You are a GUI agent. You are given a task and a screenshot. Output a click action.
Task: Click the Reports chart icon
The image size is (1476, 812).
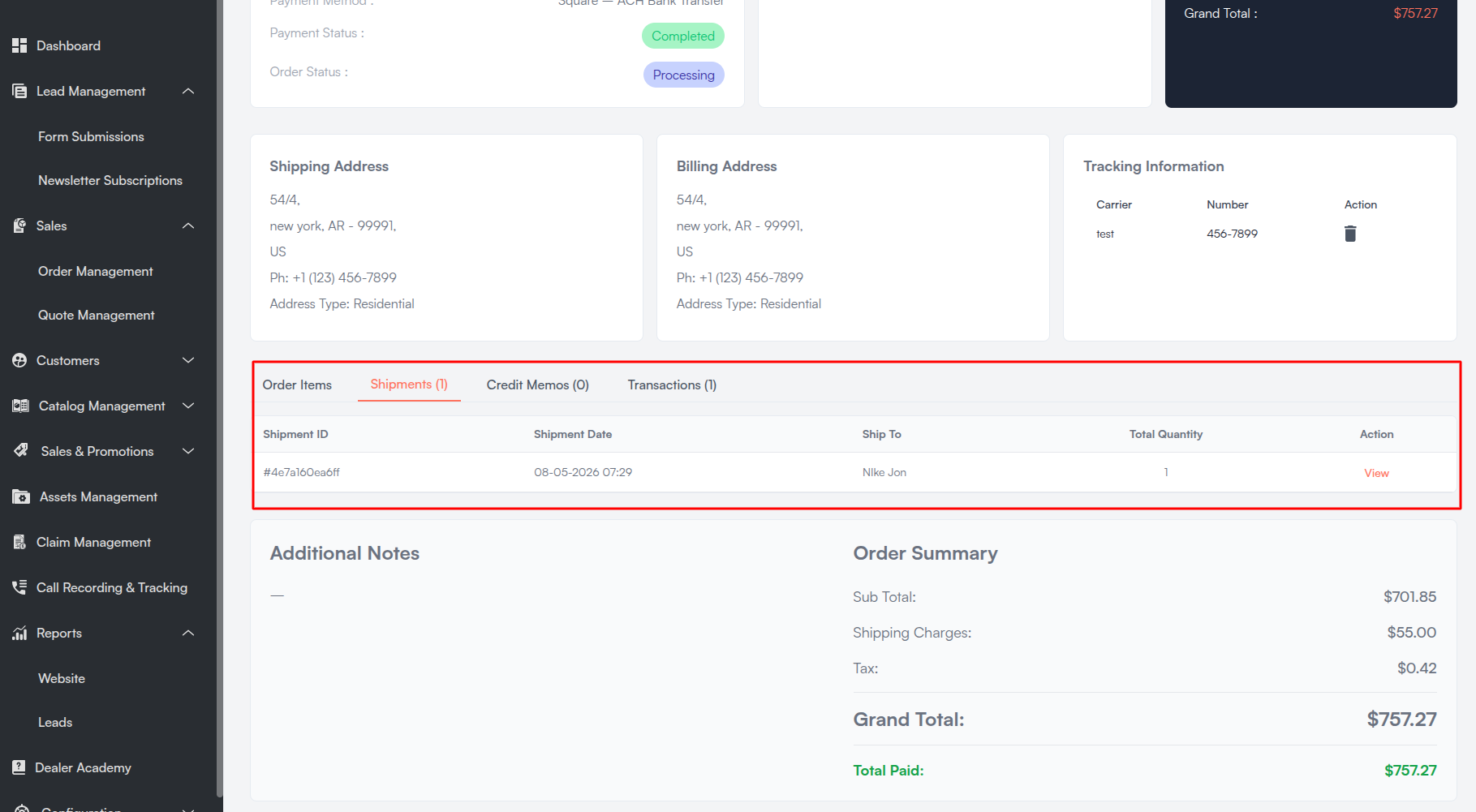click(19, 633)
